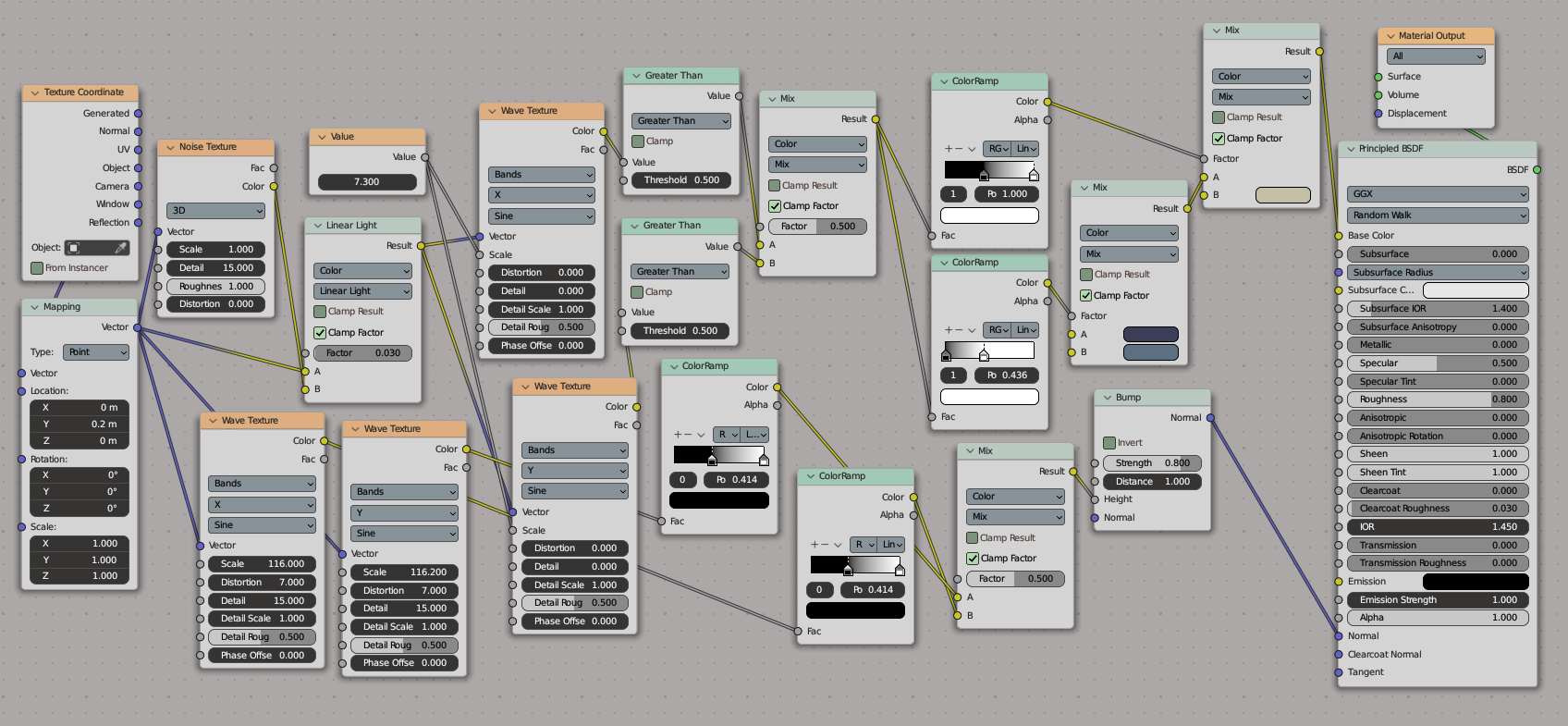Open the All target dropdown in Material Output

pos(1438,56)
